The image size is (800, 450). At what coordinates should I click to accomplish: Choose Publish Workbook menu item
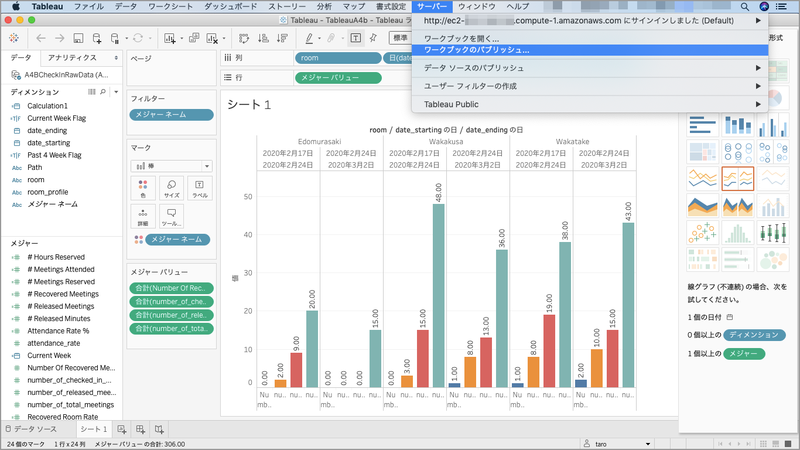pyautogui.click(x=590, y=50)
